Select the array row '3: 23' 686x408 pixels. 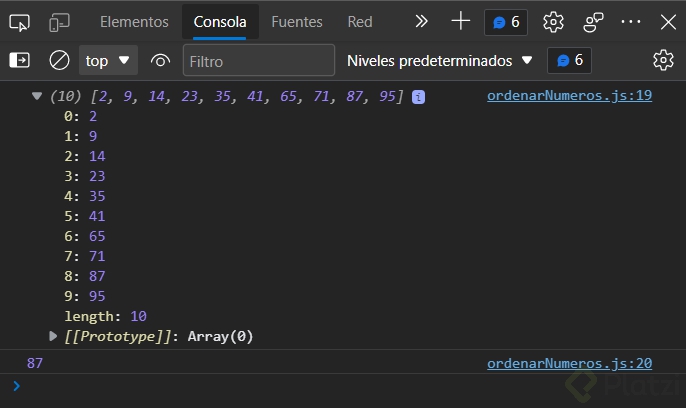point(85,176)
